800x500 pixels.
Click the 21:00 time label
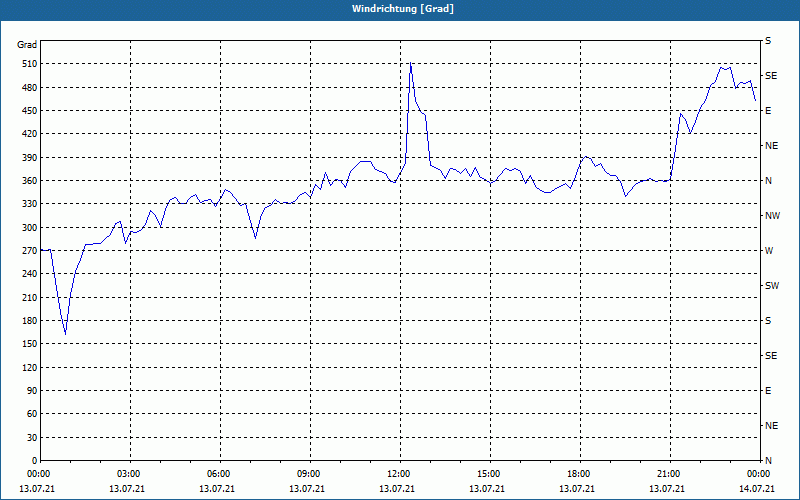(x=667, y=474)
